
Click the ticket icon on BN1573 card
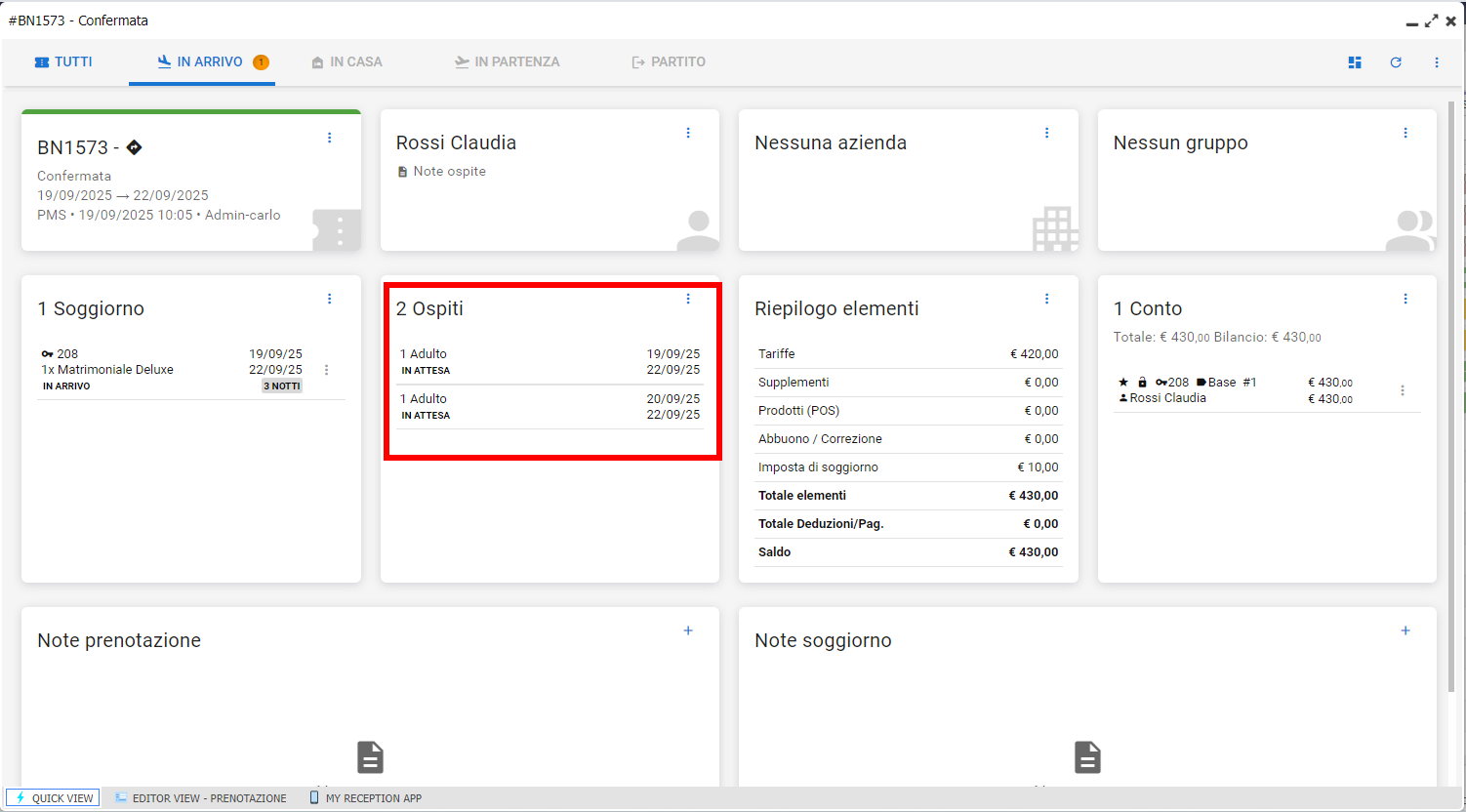[x=337, y=230]
